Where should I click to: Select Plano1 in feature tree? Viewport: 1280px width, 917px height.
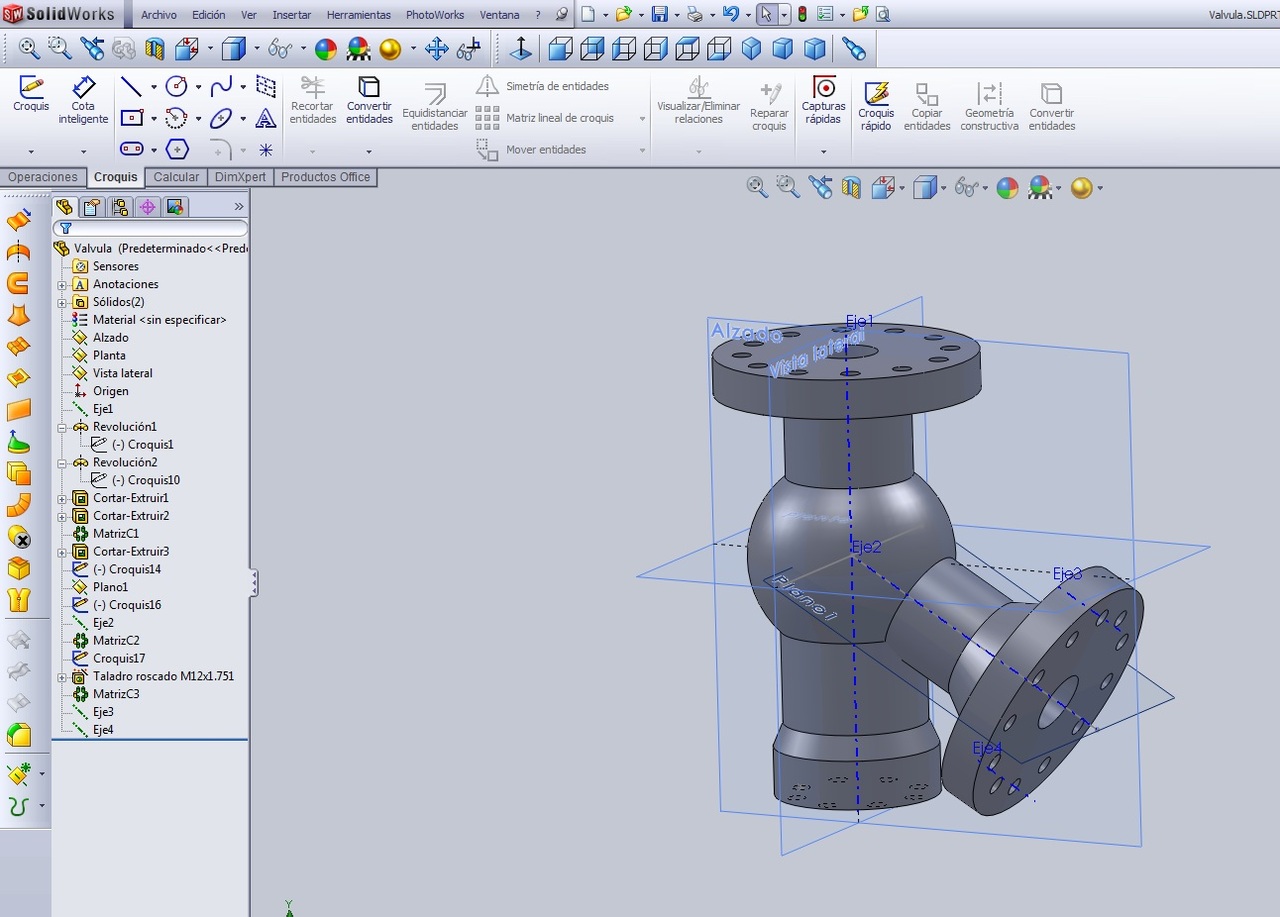(110, 587)
